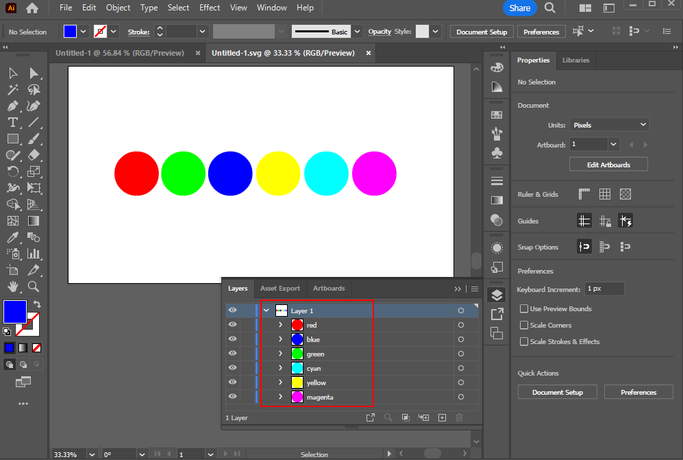683x460 pixels.
Task: Select the Pen tool
Action: (13, 106)
